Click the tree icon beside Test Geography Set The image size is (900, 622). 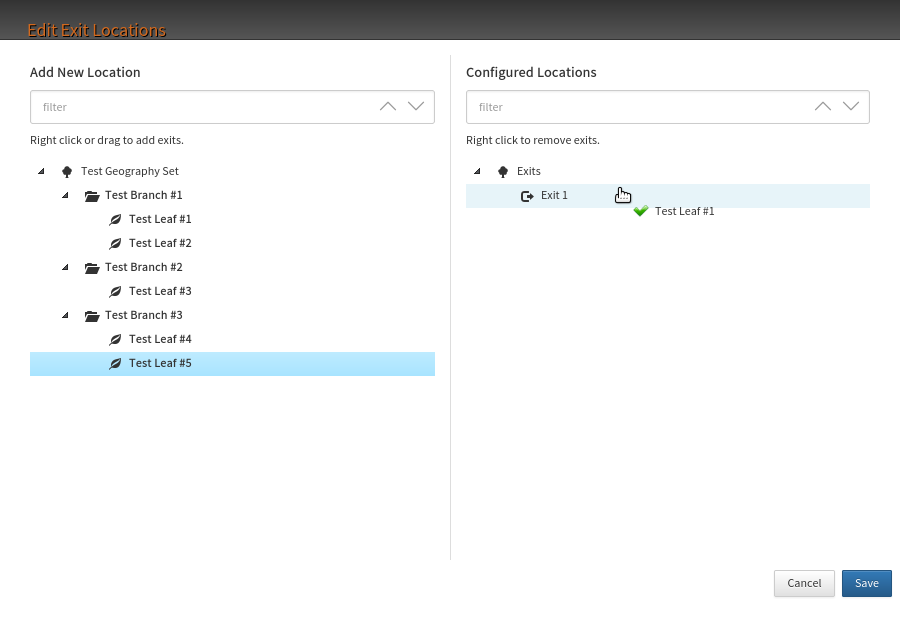tap(67, 171)
